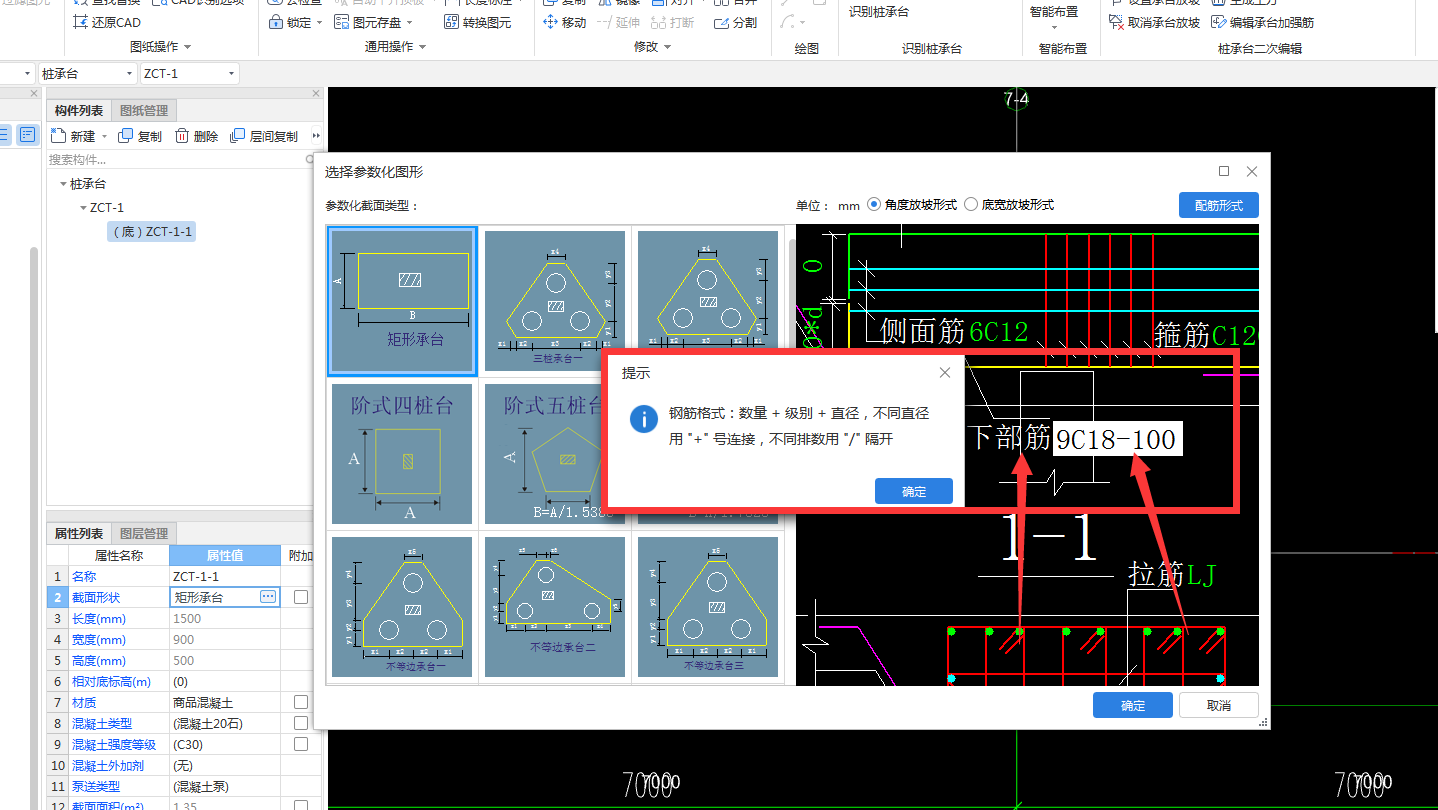The height and width of the screenshot is (810, 1438).
Task: Click the arc drawing tool icon
Action: click(788, 22)
